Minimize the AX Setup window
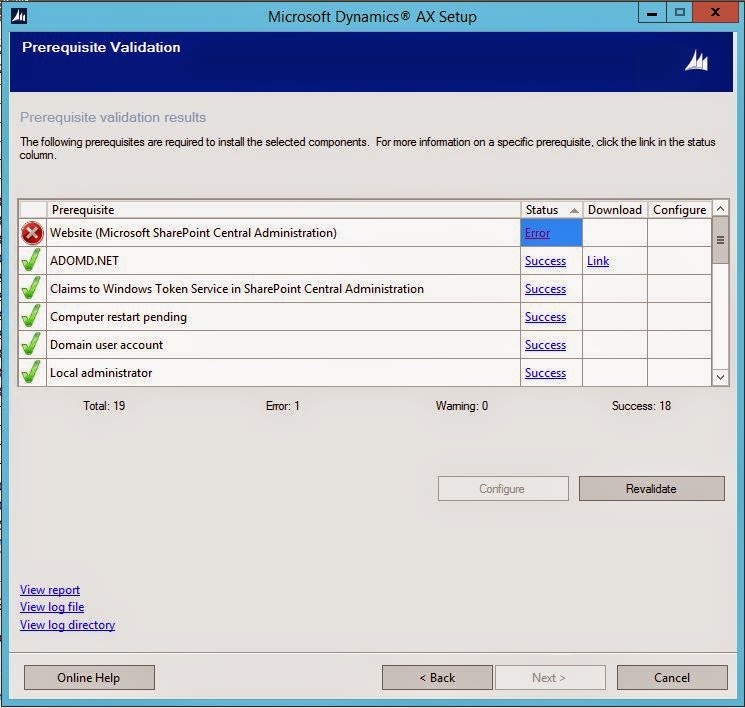This screenshot has height=708, width=745. (x=652, y=12)
